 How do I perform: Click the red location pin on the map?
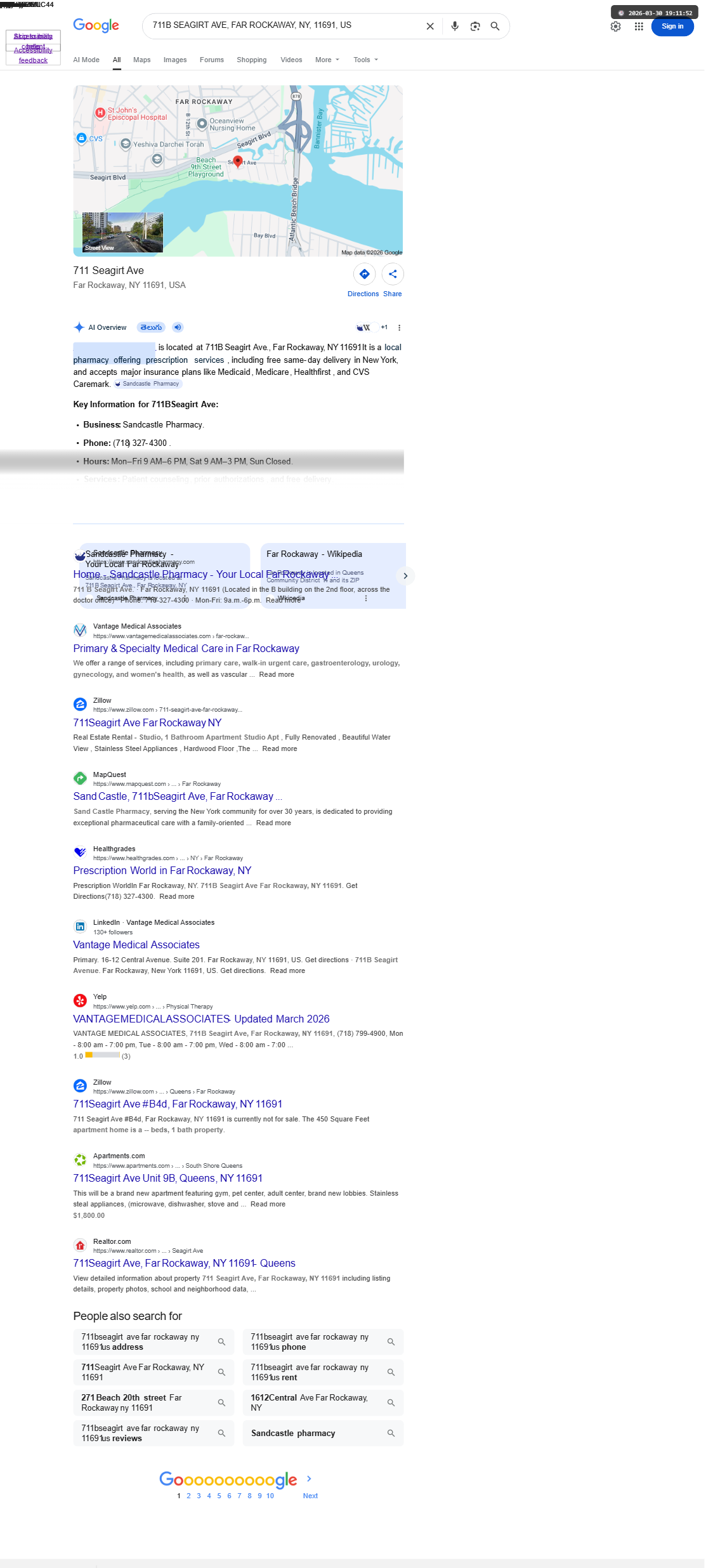point(238,162)
